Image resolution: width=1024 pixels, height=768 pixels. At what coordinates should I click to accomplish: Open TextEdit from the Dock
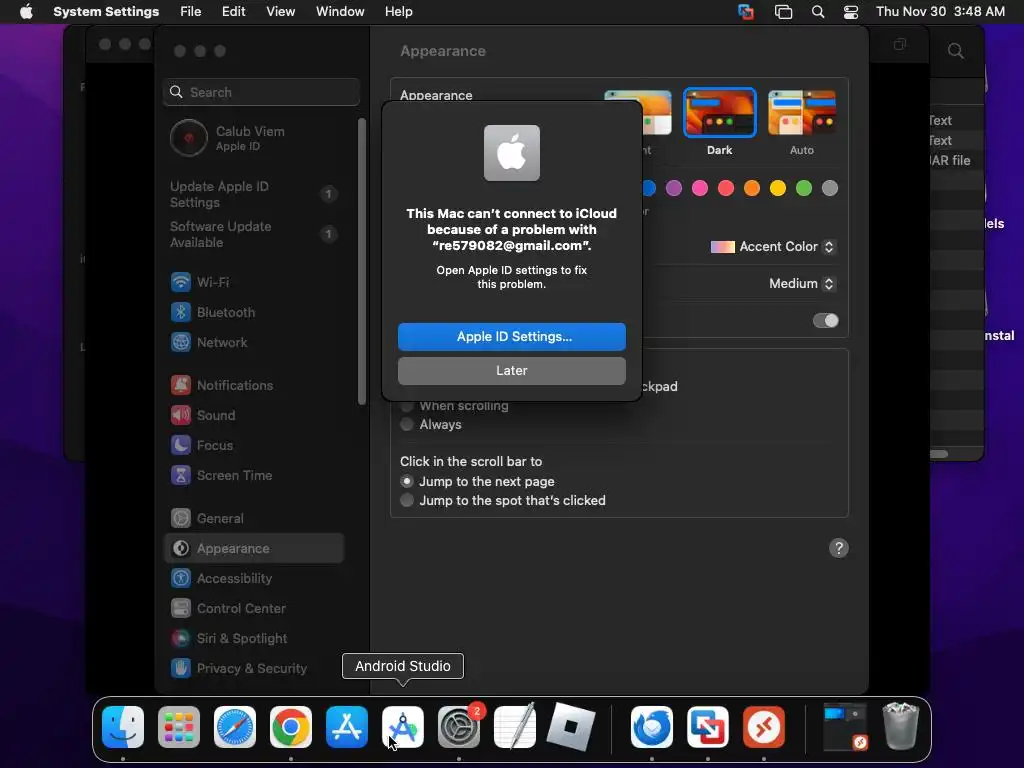(x=515, y=727)
